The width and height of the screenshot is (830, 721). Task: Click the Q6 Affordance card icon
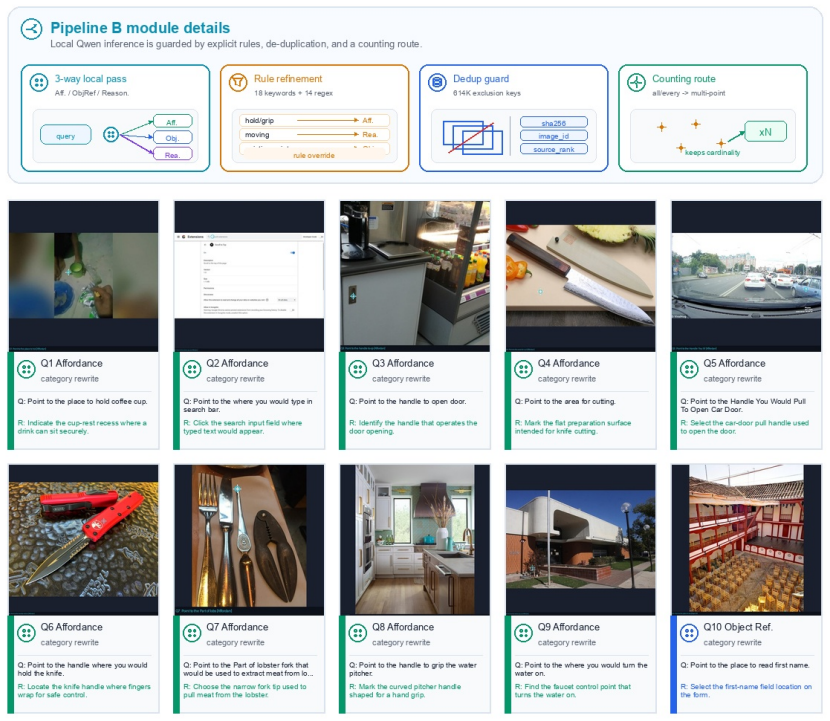pyautogui.click(x=26, y=633)
